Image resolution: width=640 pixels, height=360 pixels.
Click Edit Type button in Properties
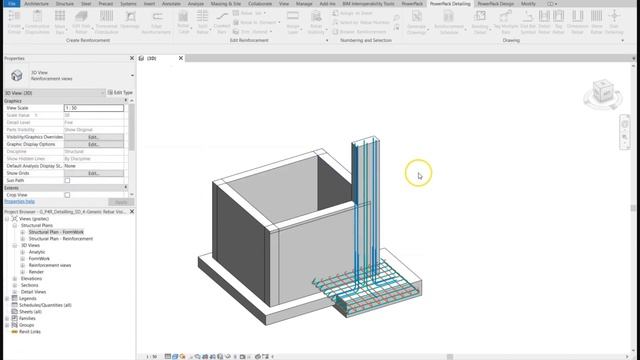click(x=120, y=93)
